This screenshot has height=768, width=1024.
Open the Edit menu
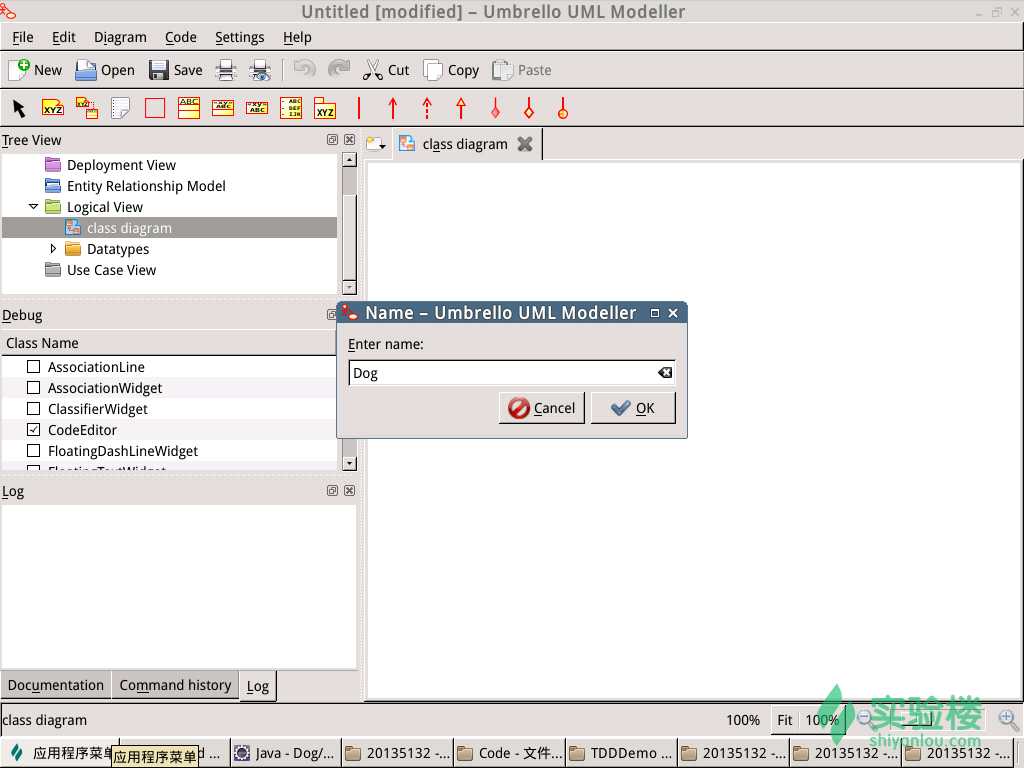point(63,37)
